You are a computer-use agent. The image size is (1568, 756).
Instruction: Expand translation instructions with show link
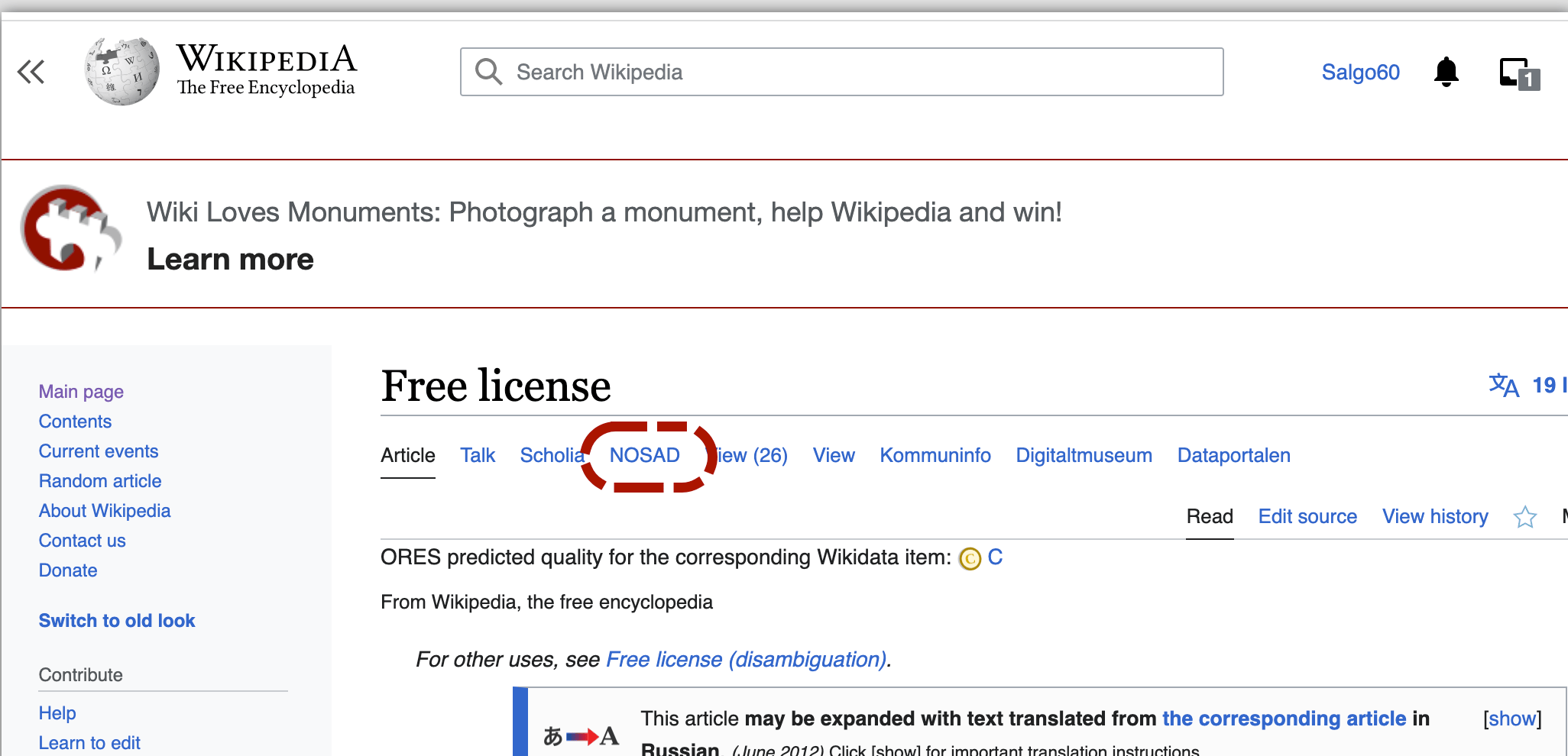point(1511,719)
